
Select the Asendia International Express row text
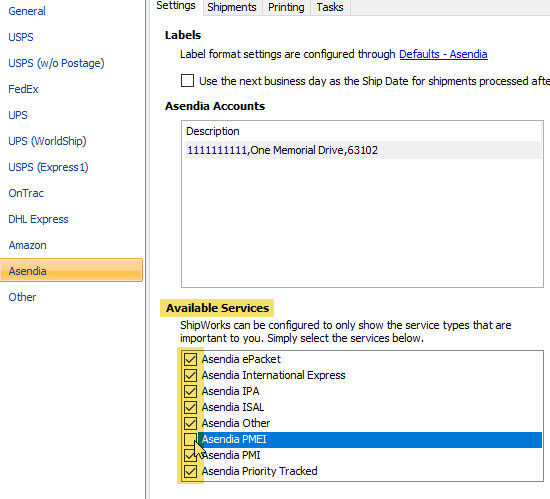click(x=274, y=375)
